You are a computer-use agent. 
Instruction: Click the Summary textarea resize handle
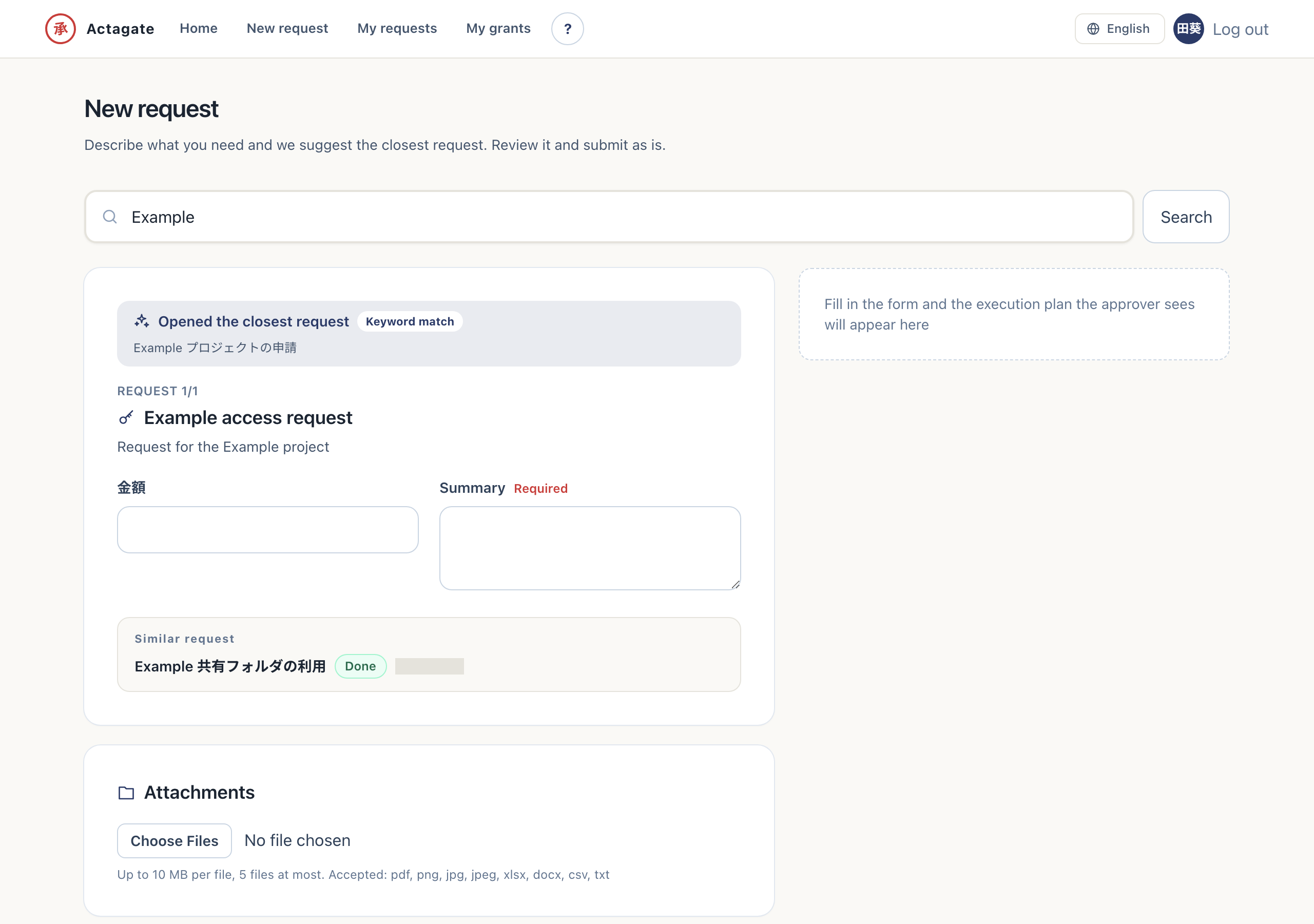click(736, 585)
